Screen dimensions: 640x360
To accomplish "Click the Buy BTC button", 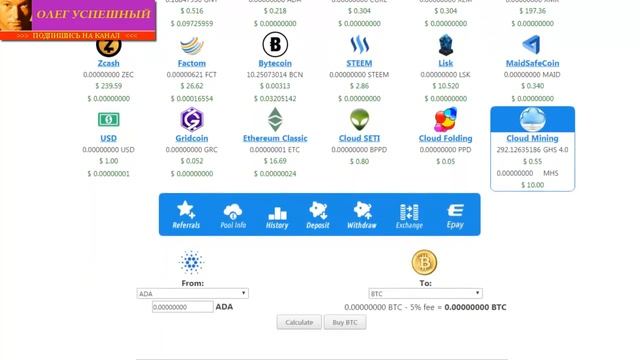I will pyautogui.click(x=345, y=322).
